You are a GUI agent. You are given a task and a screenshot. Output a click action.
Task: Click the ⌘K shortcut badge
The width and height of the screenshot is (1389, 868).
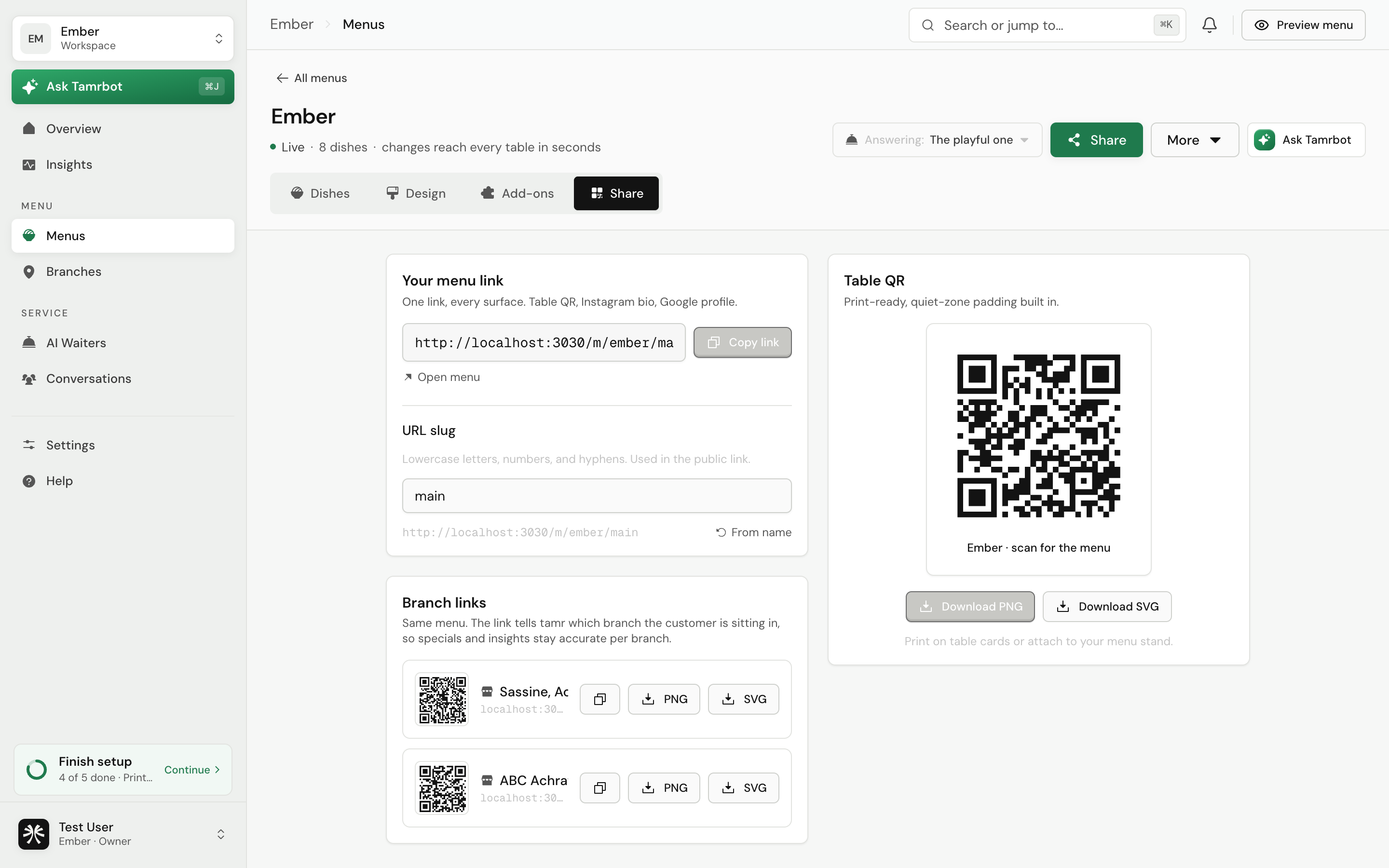pos(1166,25)
